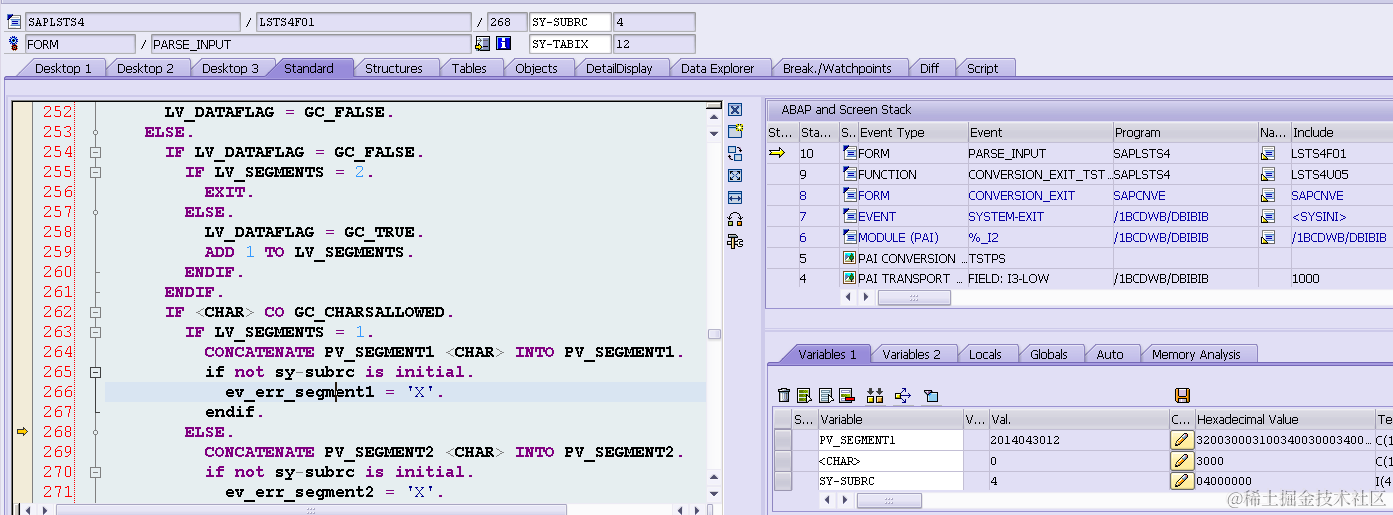Collapse the IF block at line 262
1393x515 pixels.
click(95, 312)
